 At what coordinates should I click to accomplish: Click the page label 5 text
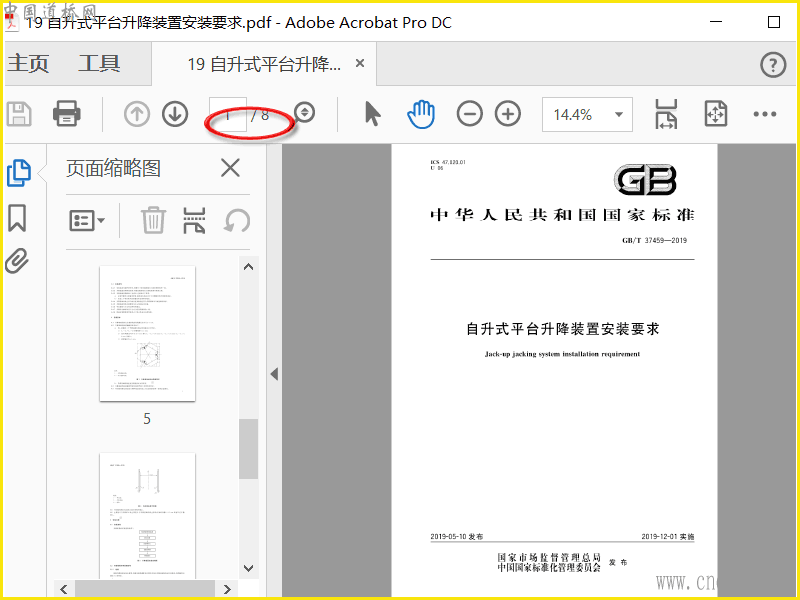point(147,419)
